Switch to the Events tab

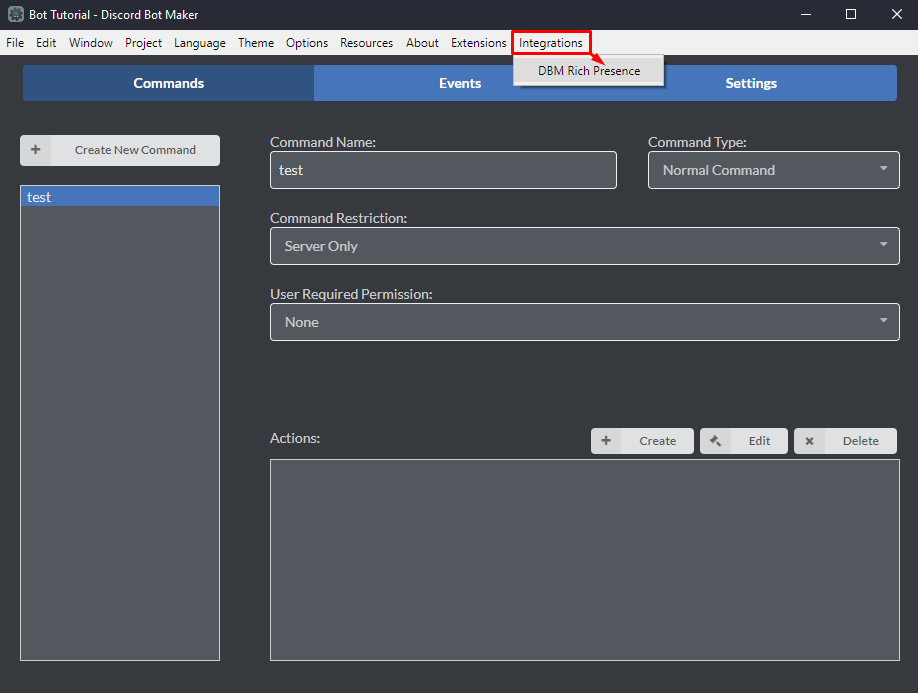[460, 83]
